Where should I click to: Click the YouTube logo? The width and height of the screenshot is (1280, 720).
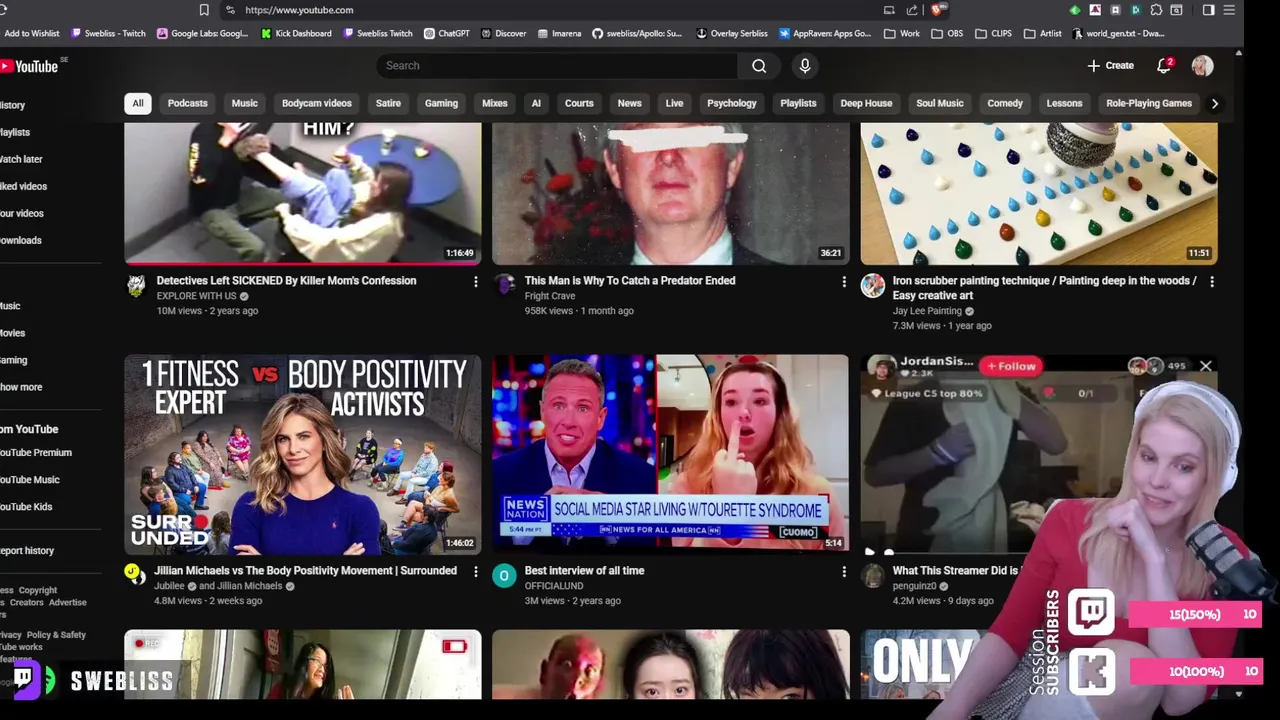point(30,66)
